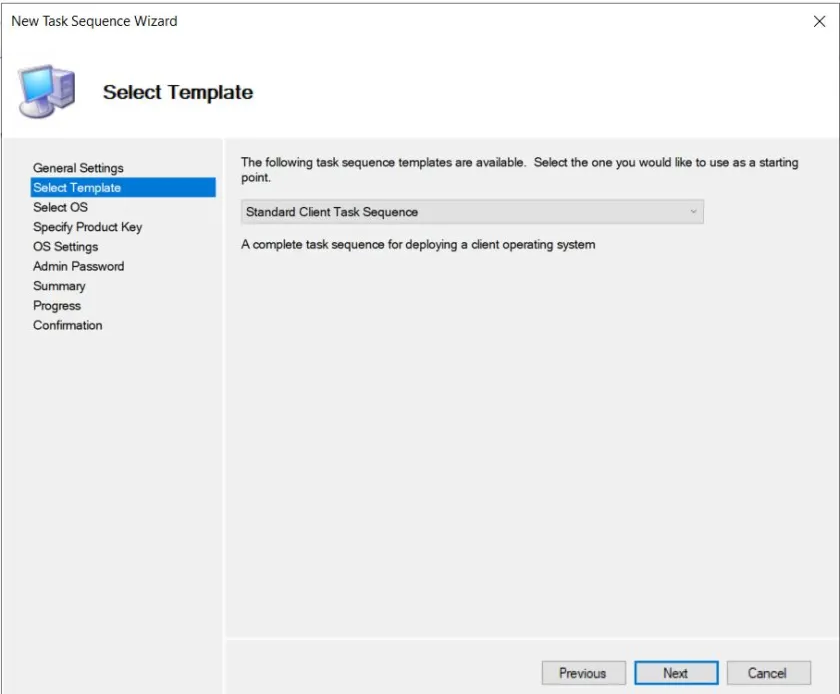Open the Specify Product Key step

[87, 227]
